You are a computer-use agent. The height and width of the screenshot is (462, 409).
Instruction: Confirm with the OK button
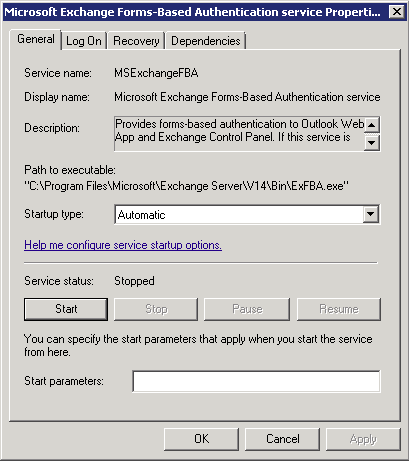point(201,439)
